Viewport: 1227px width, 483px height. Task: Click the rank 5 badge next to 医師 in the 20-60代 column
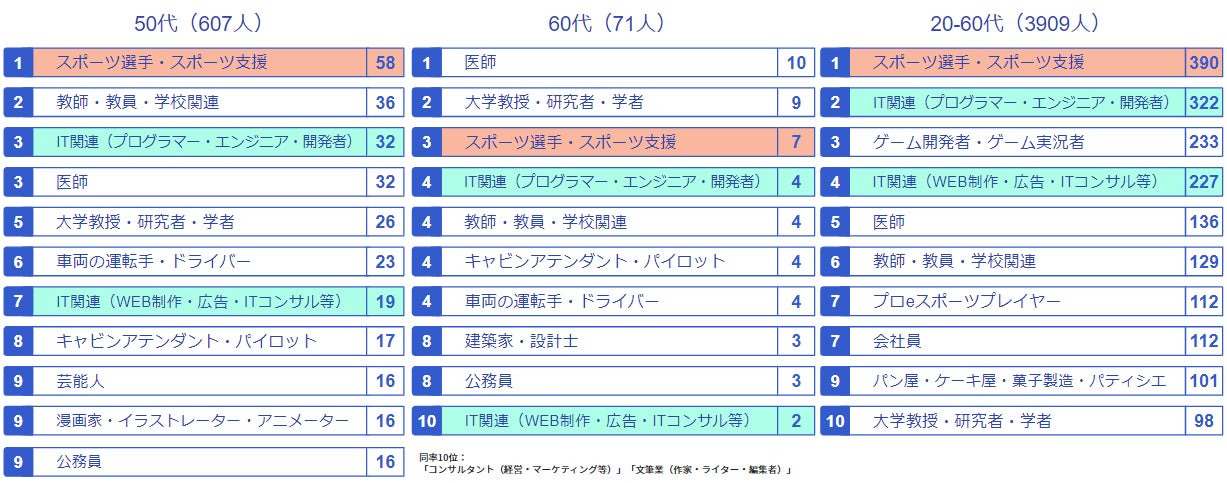pos(835,222)
